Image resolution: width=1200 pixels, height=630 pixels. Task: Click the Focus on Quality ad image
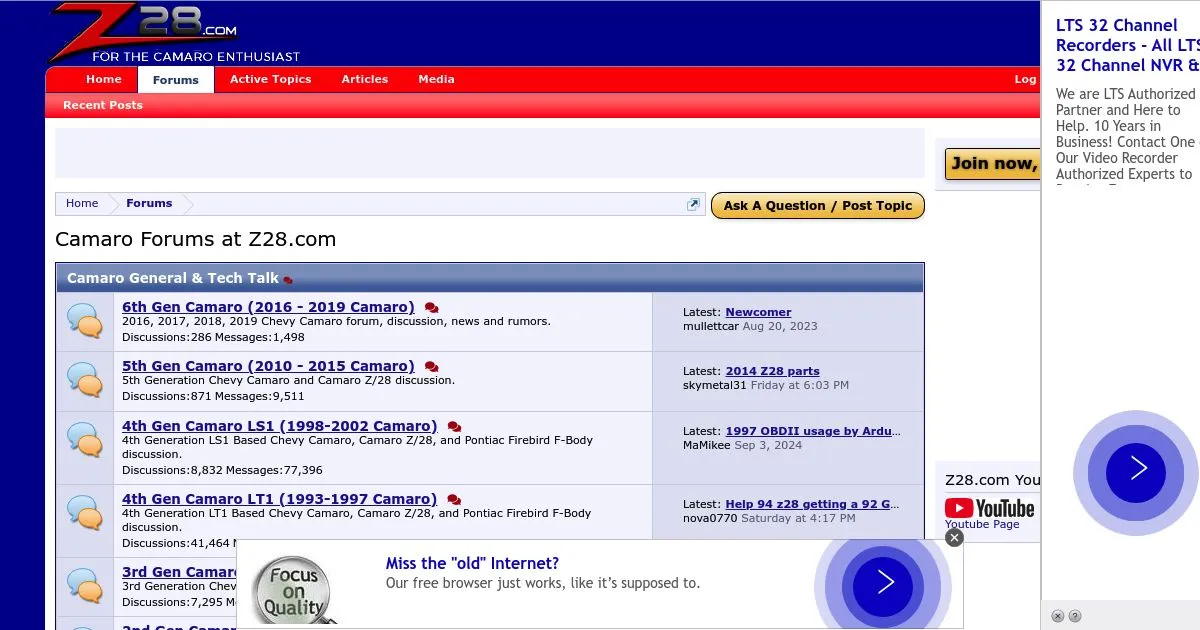[x=293, y=591]
